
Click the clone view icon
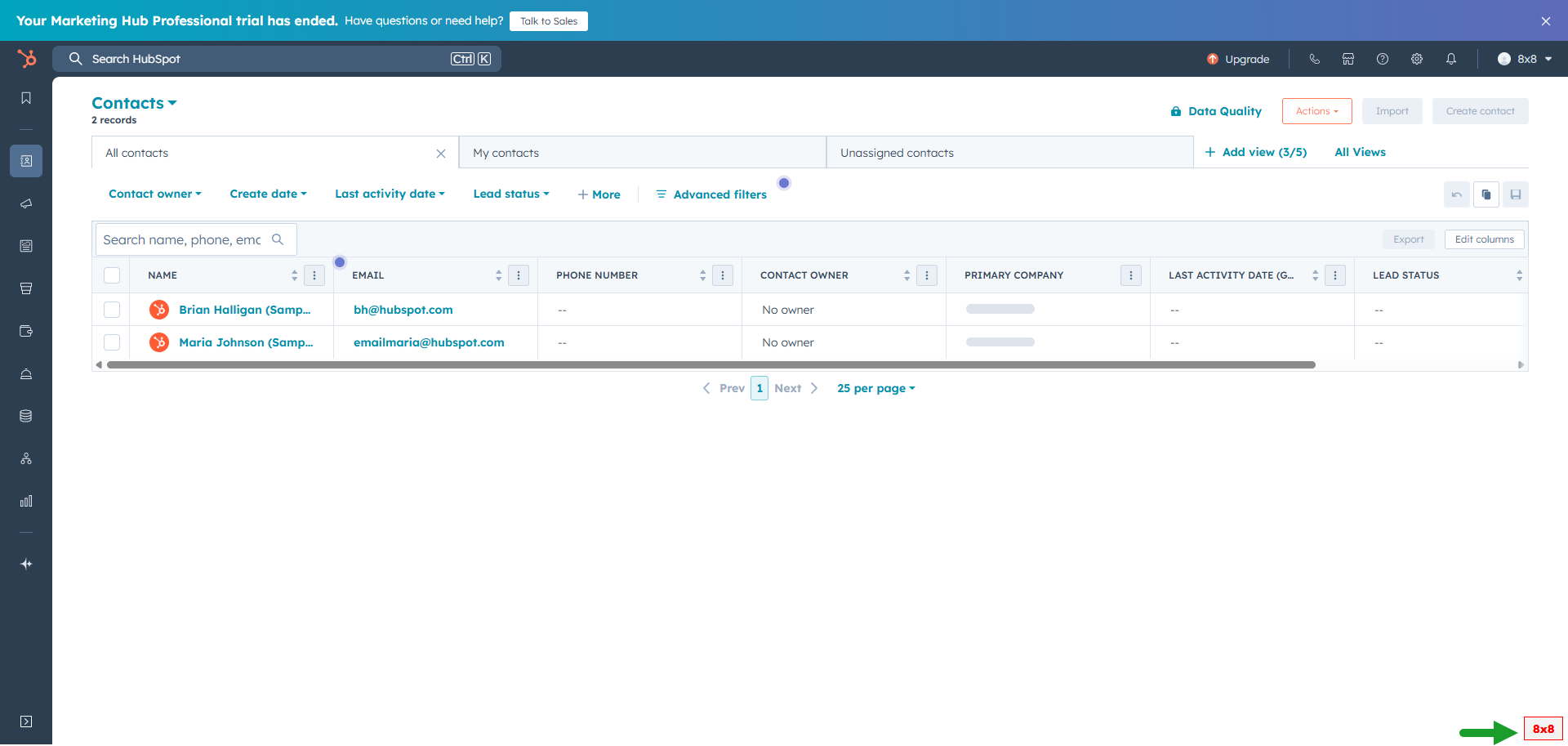tap(1486, 194)
